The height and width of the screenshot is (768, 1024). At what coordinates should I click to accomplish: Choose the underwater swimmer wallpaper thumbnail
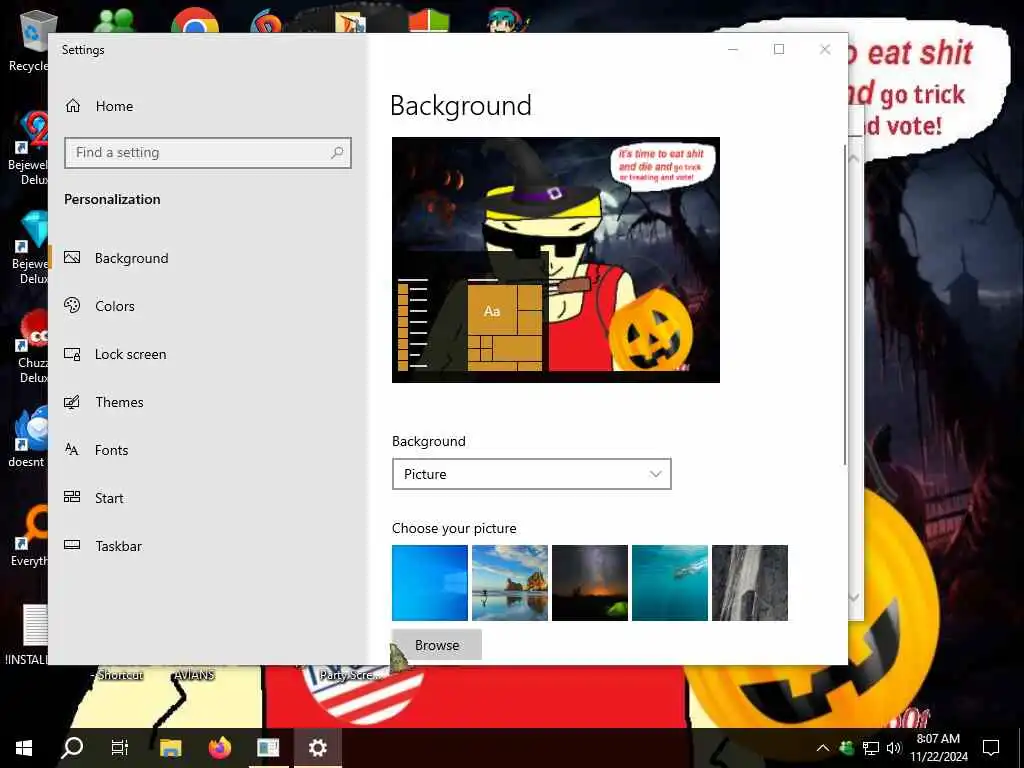click(669, 583)
